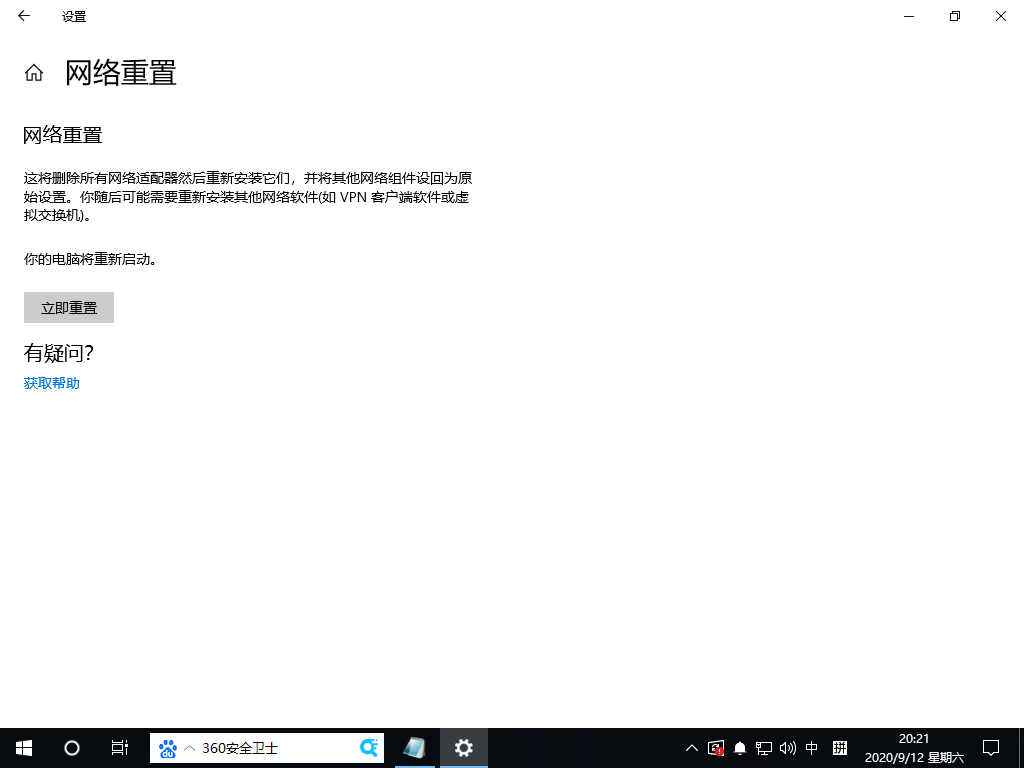Open Settings home via the house icon

point(33,73)
